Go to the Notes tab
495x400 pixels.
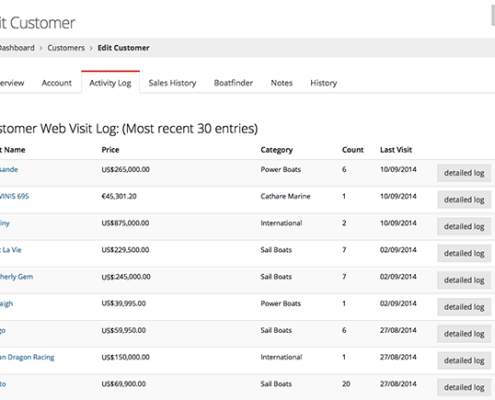coord(282,83)
